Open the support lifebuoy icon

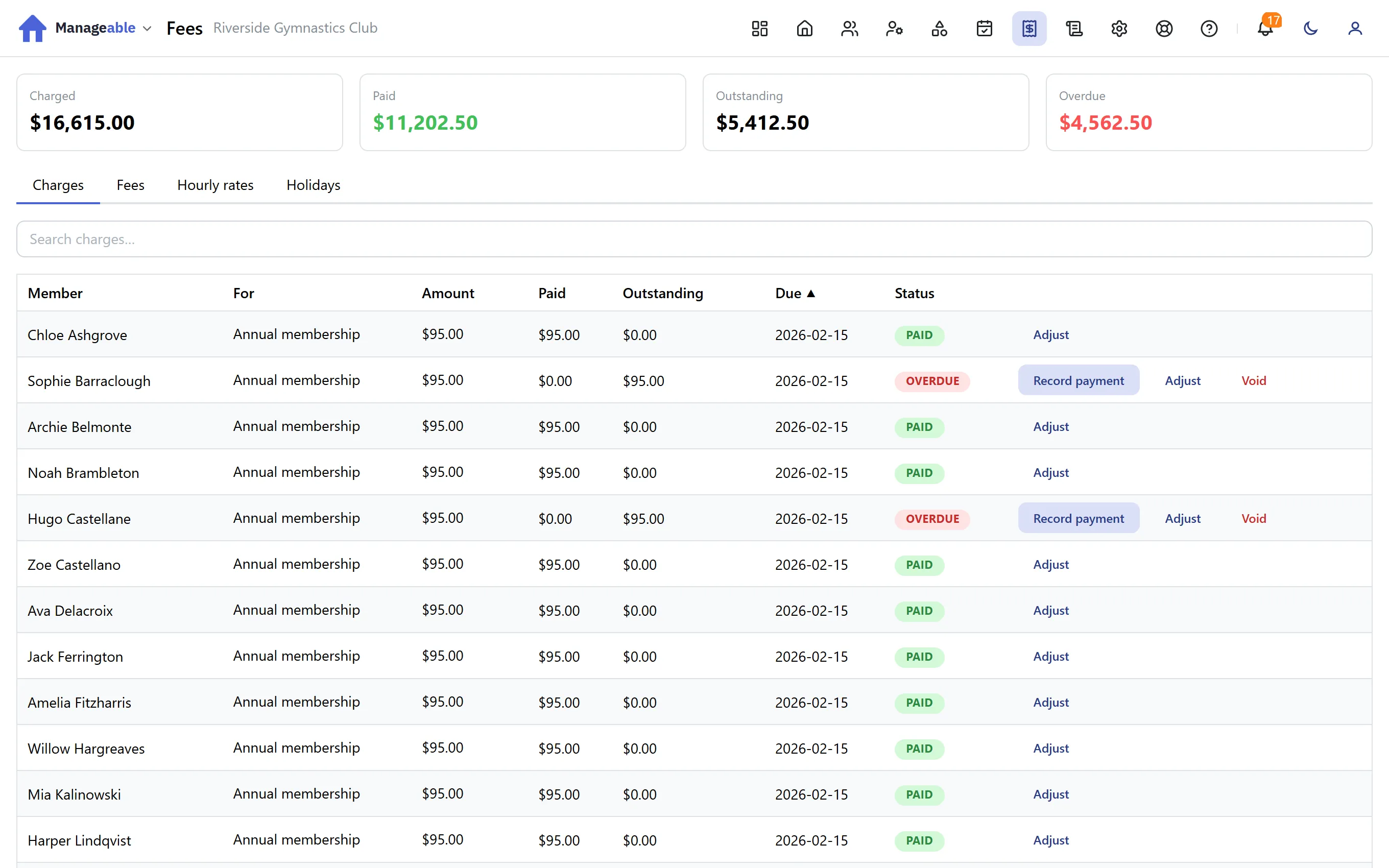[x=1164, y=28]
